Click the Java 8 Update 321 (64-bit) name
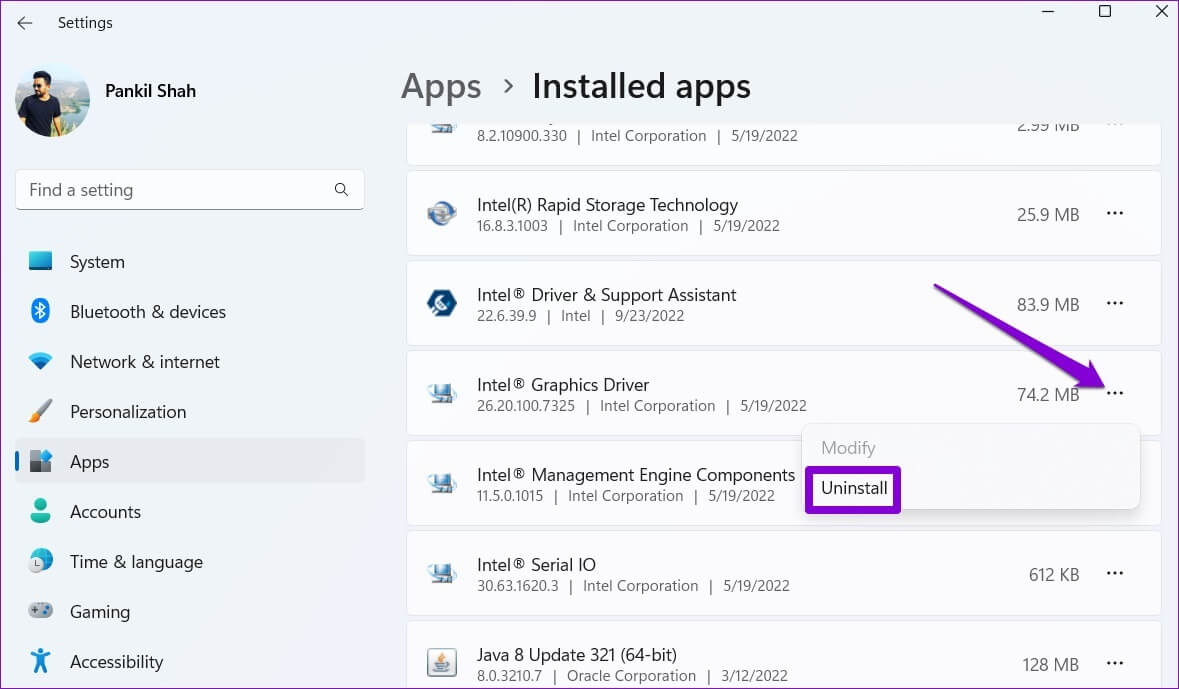Viewport: 1179px width, 689px height. 577,655
